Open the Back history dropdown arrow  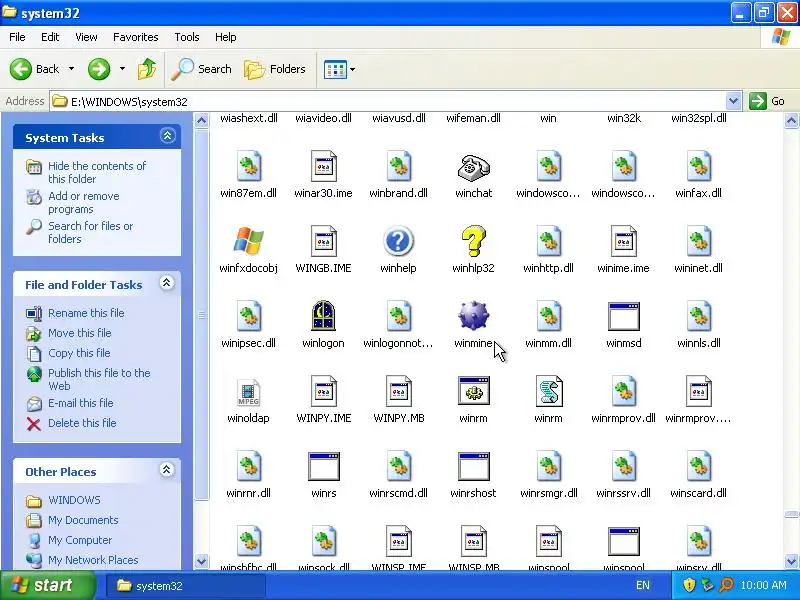point(71,69)
